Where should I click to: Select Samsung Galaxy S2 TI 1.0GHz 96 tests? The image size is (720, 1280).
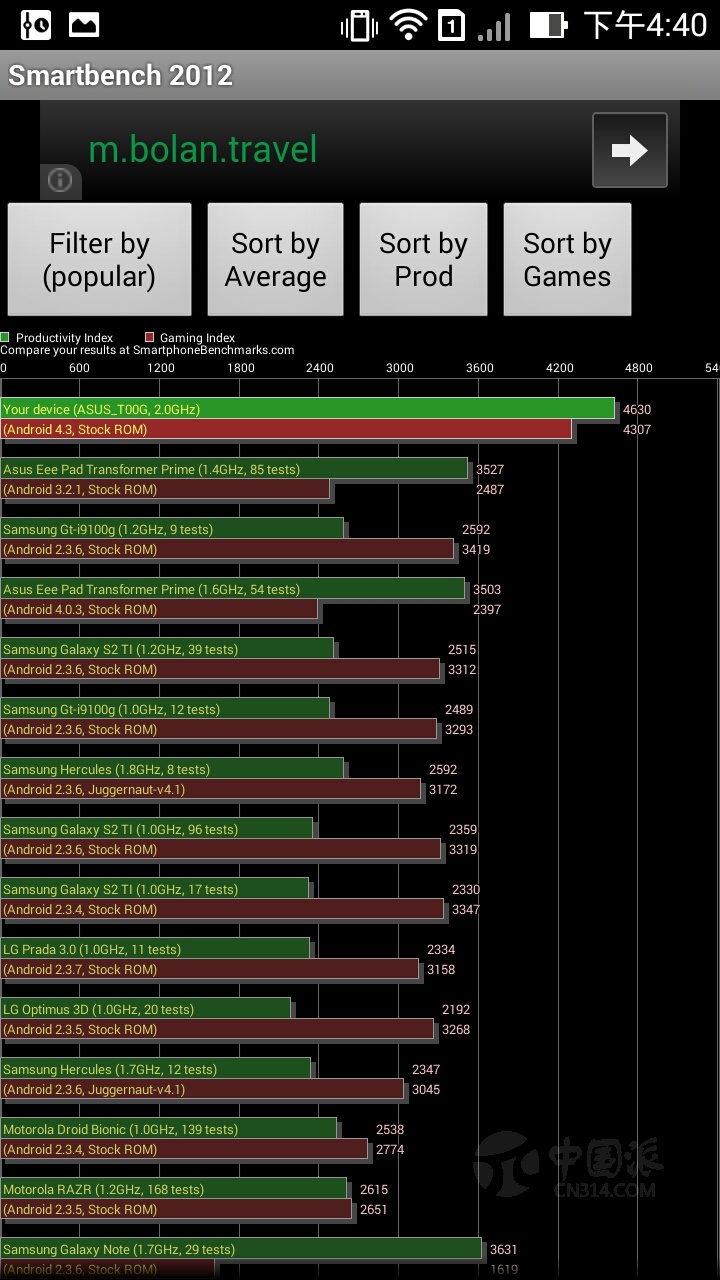coord(157,829)
